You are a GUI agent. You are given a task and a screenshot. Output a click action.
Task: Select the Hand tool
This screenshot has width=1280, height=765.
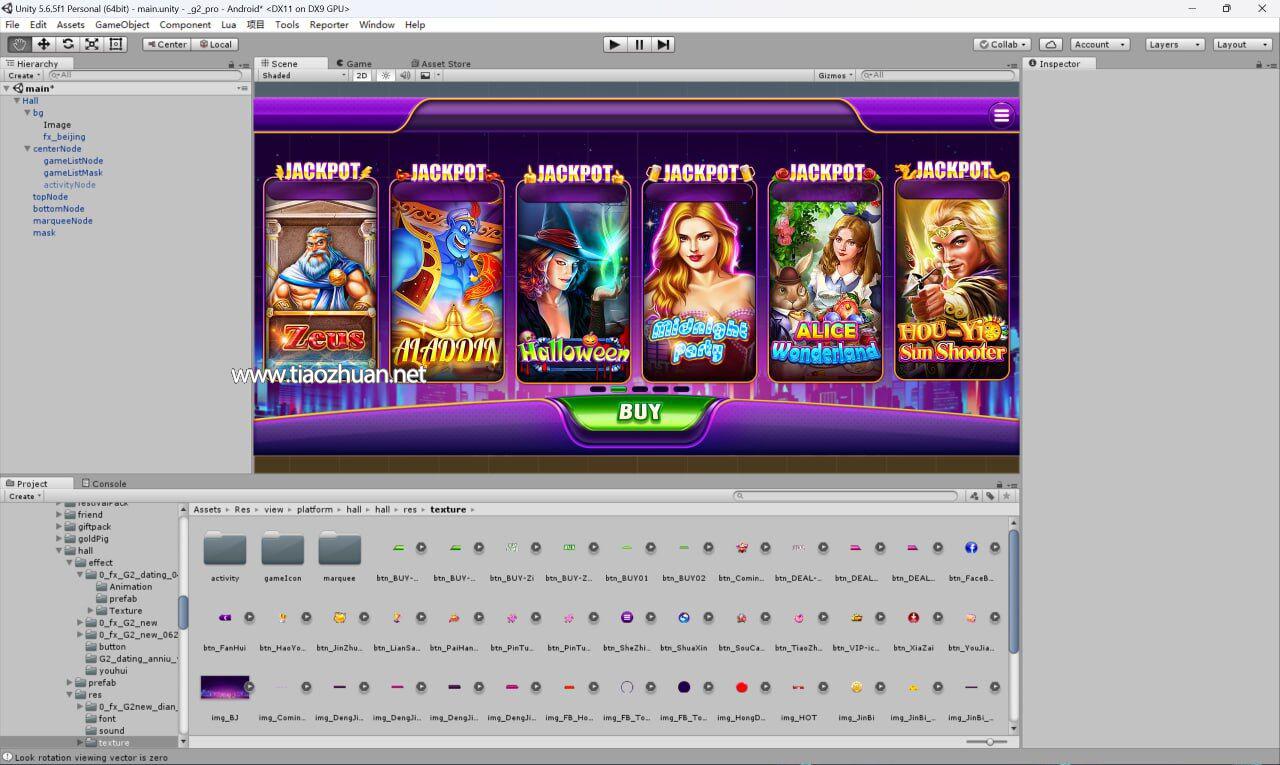point(19,44)
